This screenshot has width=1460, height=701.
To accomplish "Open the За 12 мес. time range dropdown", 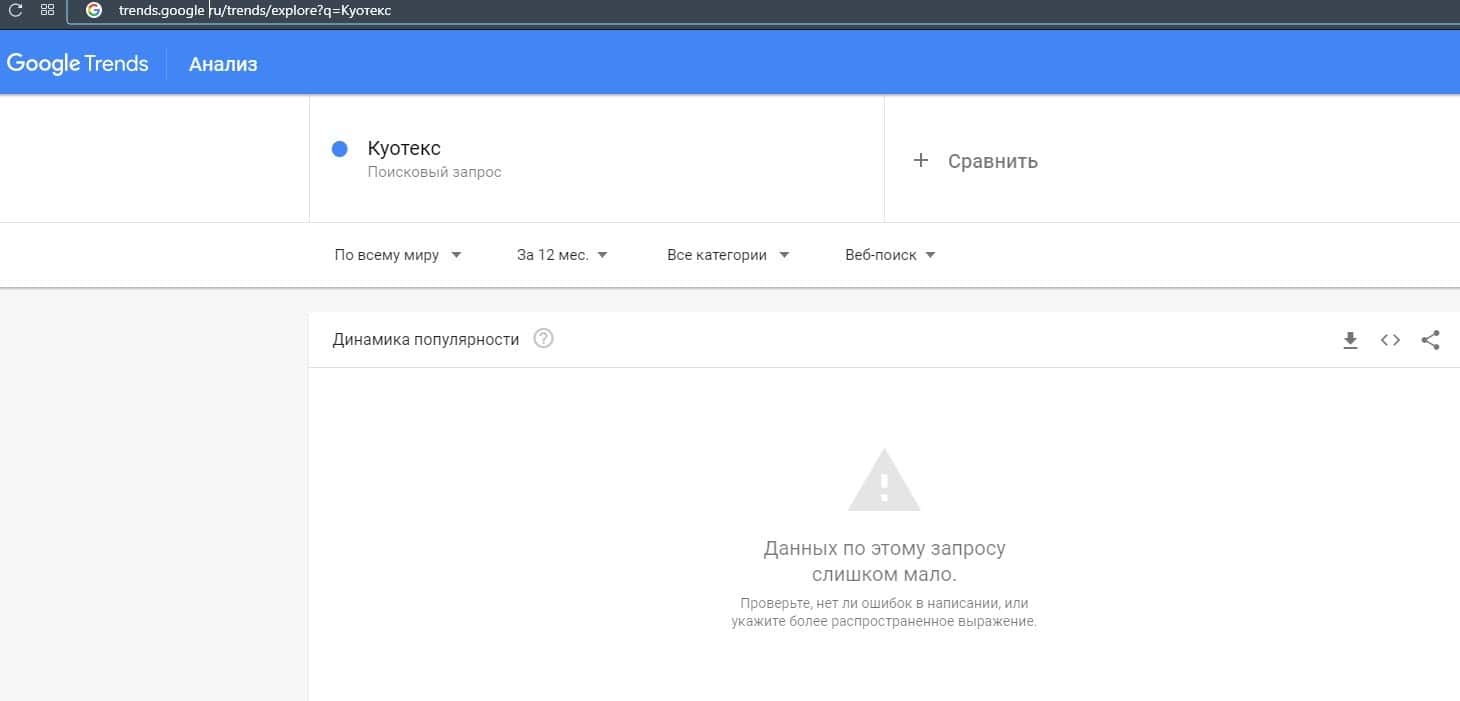I will pos(562,255).
